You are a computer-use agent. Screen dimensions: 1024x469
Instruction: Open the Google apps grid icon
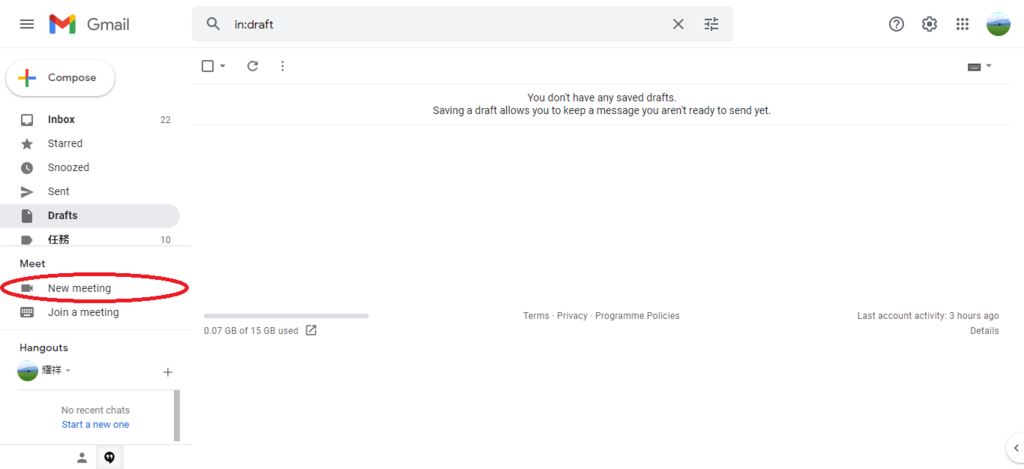click(962, 24)
